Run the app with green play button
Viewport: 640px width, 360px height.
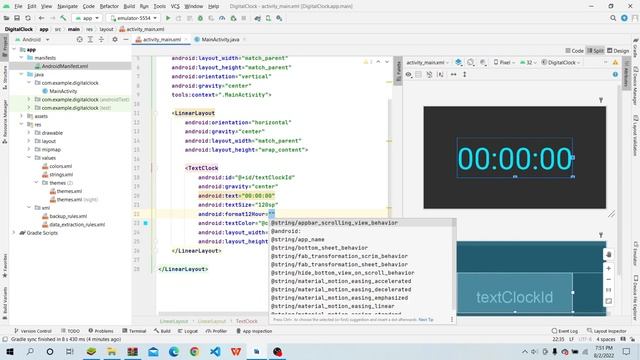(168, 18)
